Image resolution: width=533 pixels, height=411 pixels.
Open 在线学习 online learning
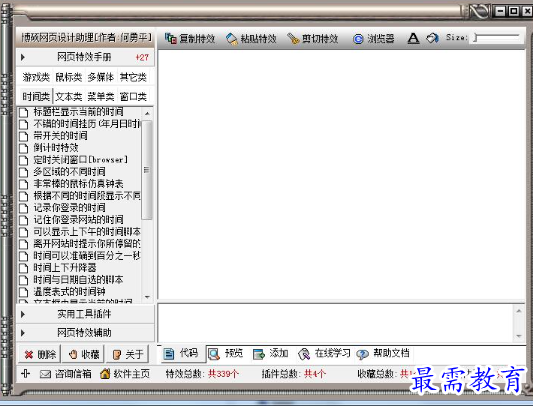click(x=324, y=354)
